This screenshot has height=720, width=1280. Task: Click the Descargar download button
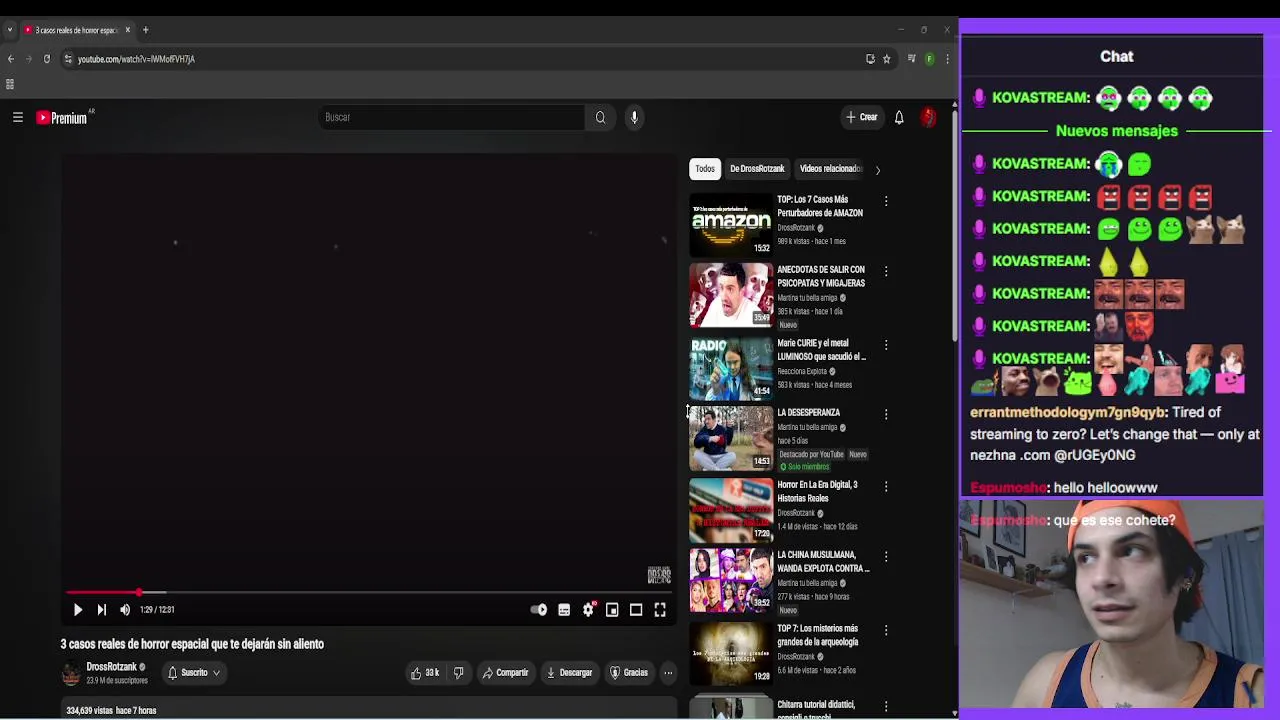click(569, 673)
